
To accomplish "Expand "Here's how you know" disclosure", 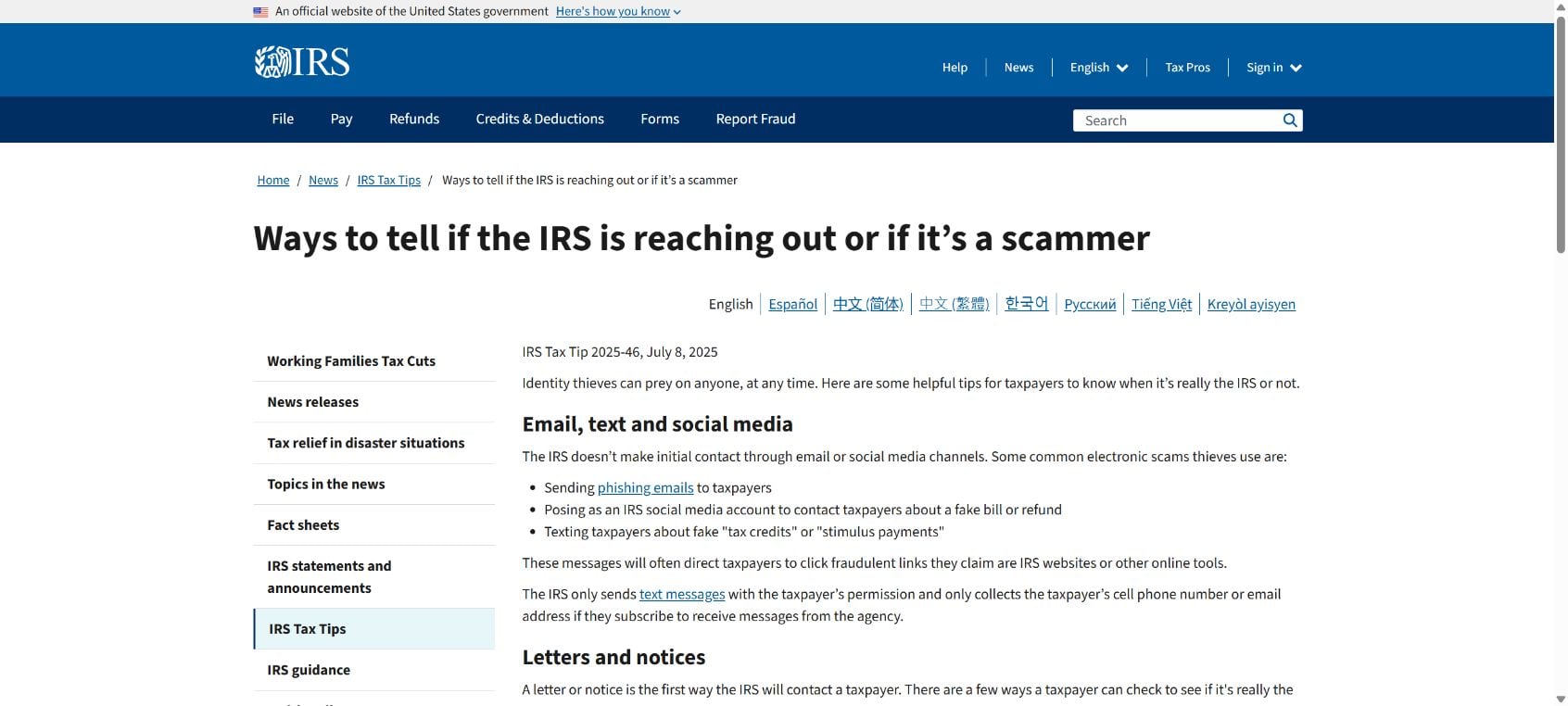I will [618, 11].
